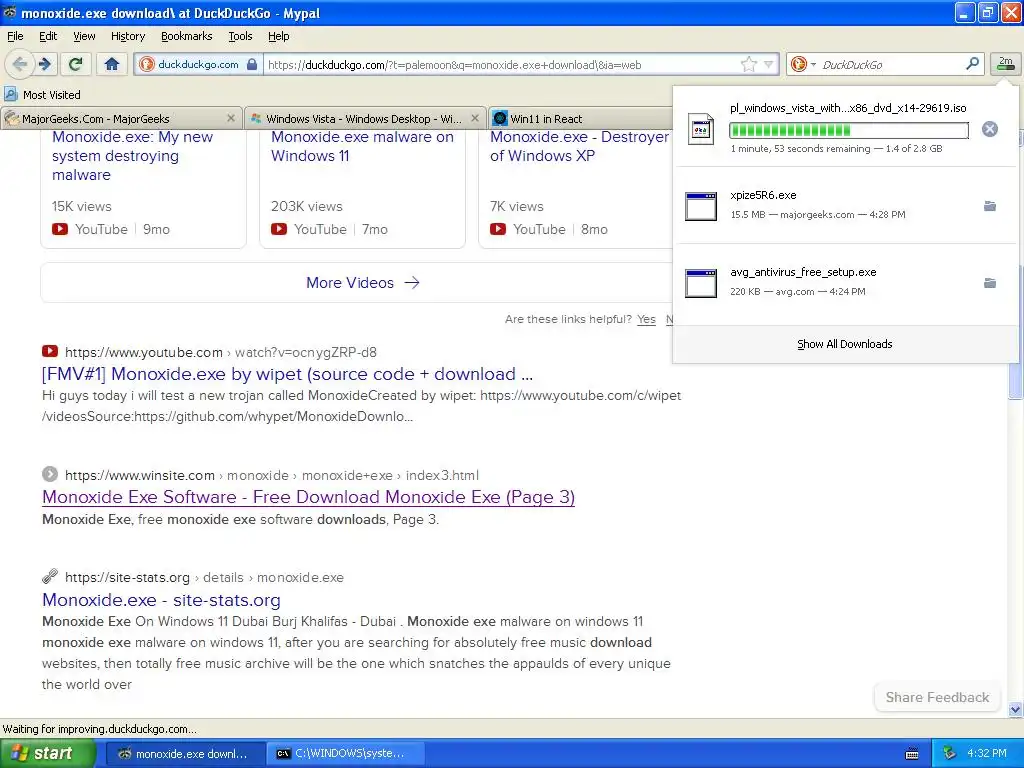Open the search engine selector dropdown
This screenshot has height=768, width=1024.
point(803,64)
